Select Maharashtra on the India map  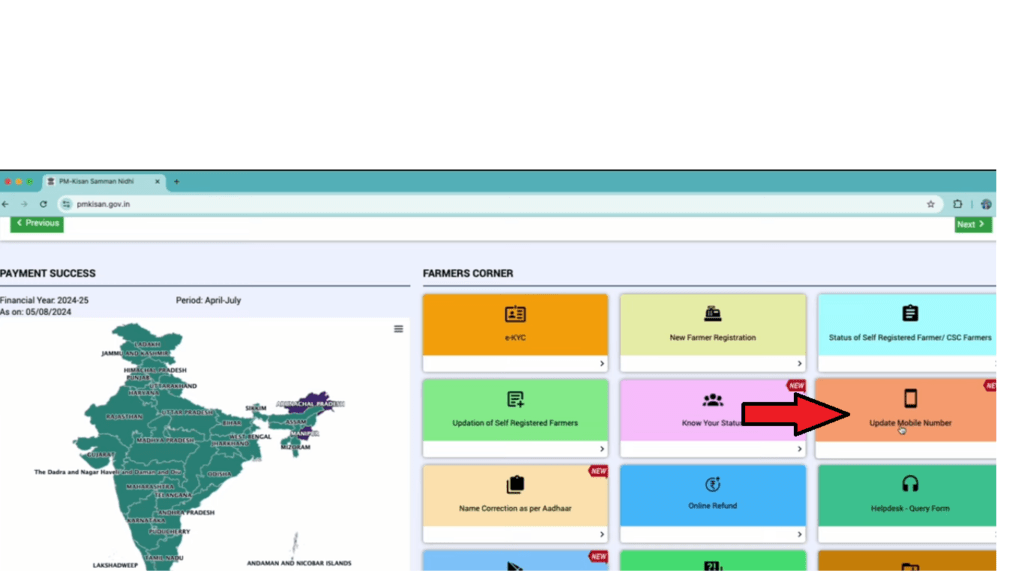(x=150, y=487)
